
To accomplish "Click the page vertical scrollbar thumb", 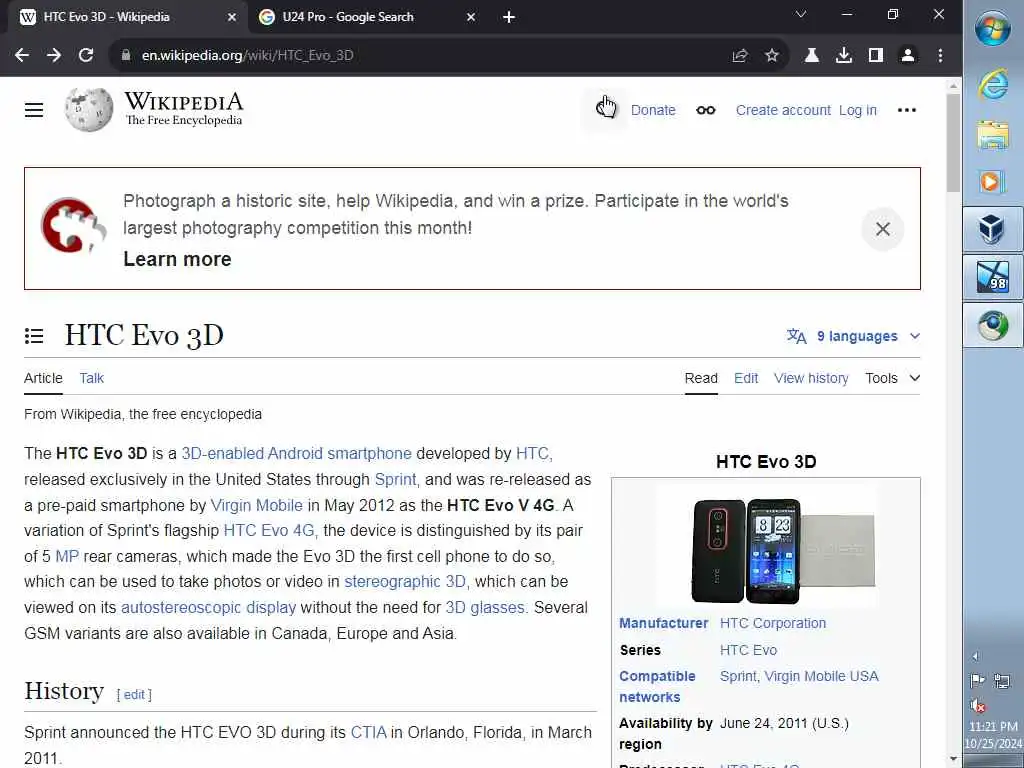I will coord(953,142).
